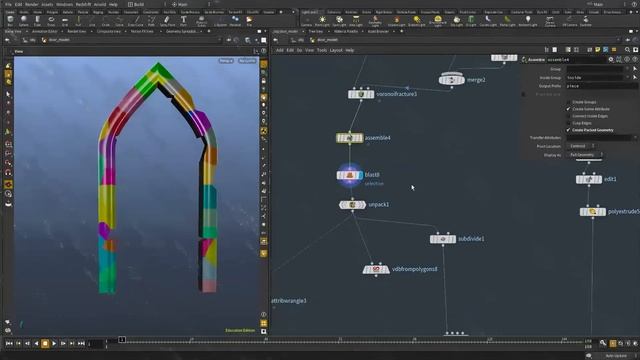Image resolution: width=640 pixels, height=360 pixels.
Task: Open the top Help menu
Action: 113,4
